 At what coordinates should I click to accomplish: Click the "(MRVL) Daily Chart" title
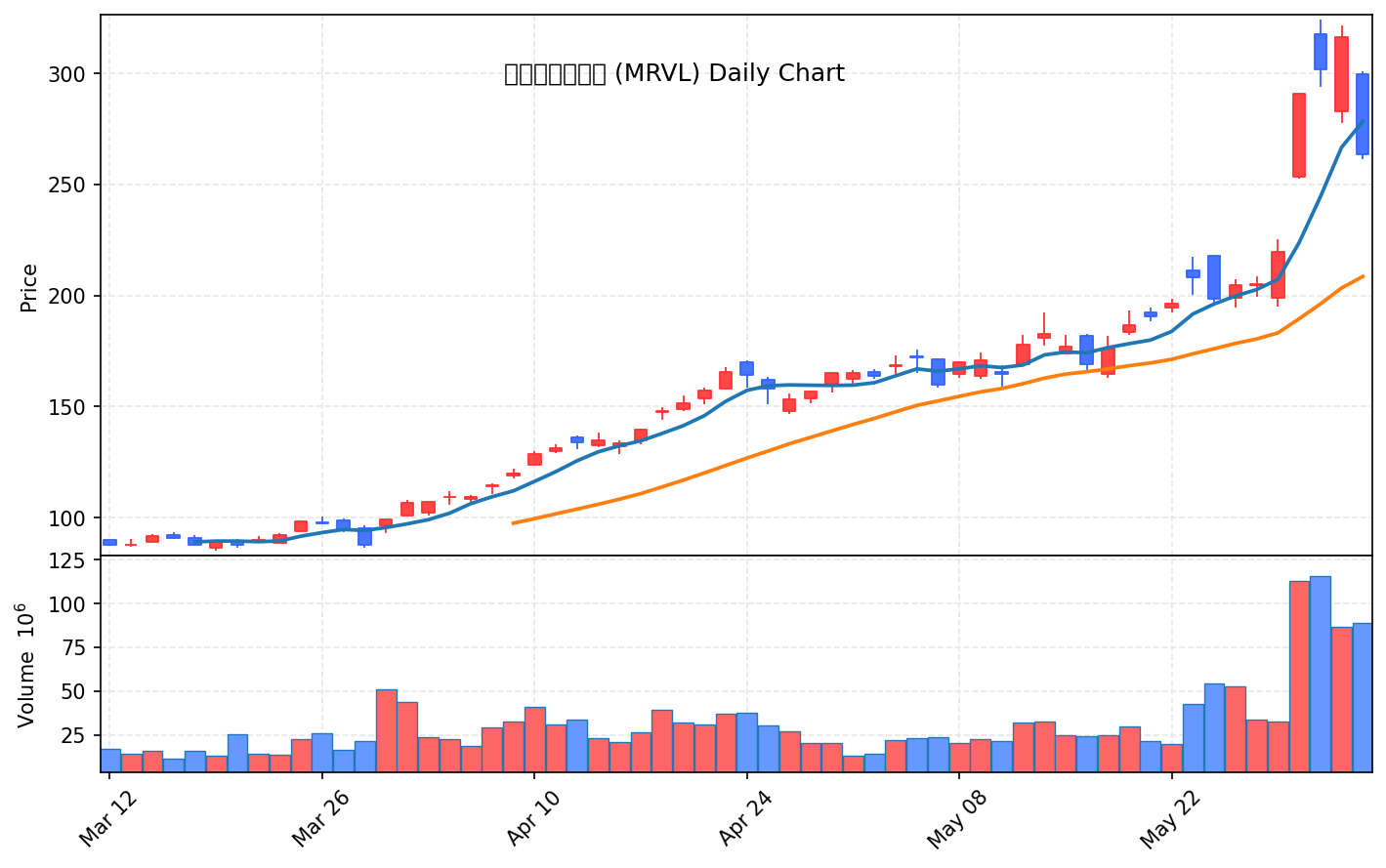674,73
